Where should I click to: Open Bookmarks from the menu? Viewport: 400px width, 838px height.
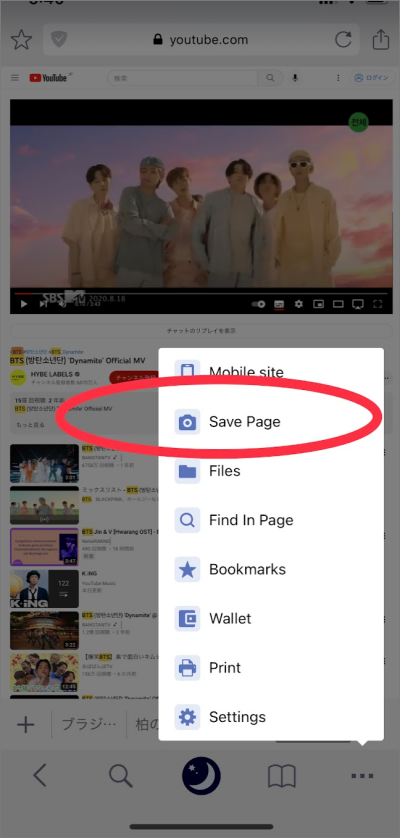click(x=271, y=569)
